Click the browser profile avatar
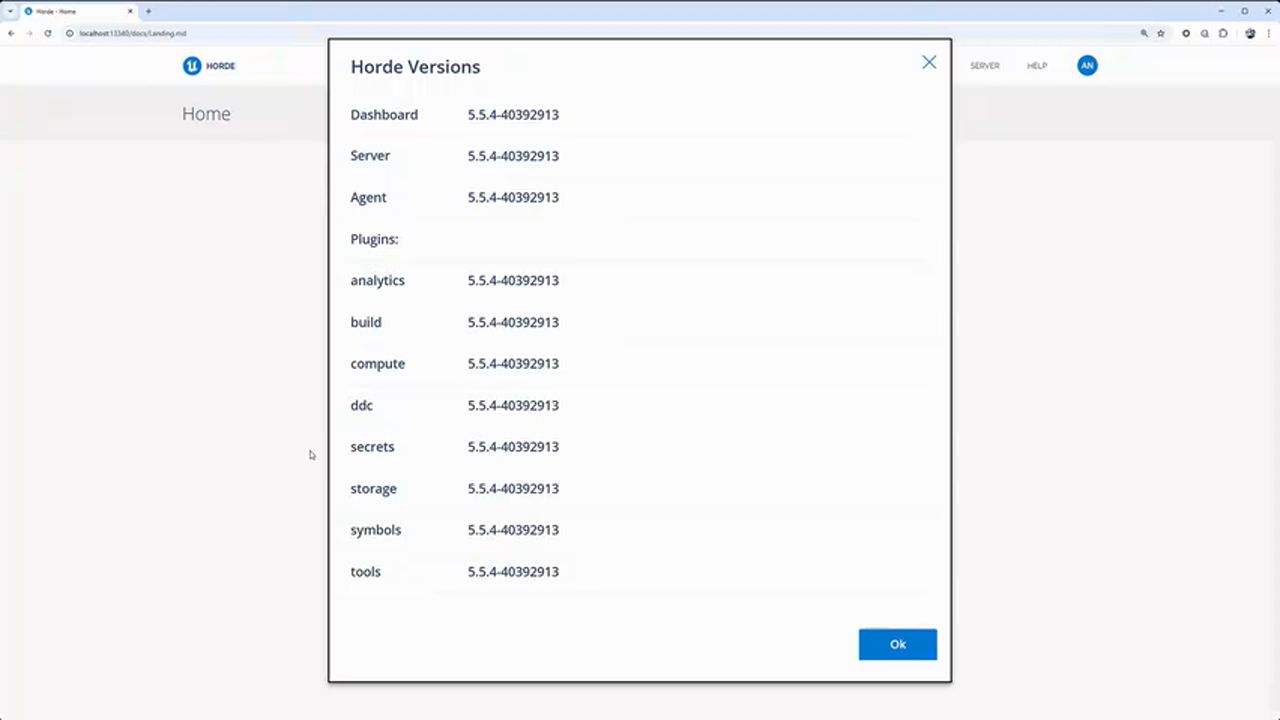The height and width of the screenshot is (720, 1280). tap(1250, 33)
